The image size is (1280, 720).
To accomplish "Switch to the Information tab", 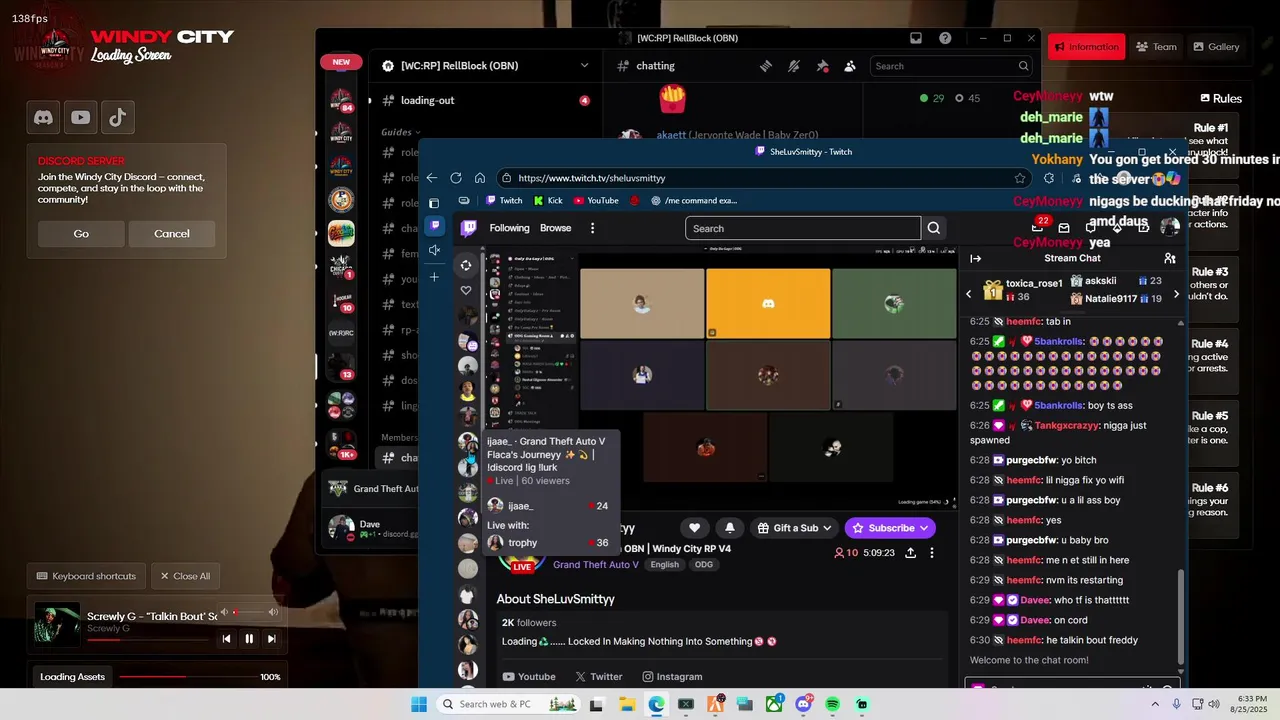I will [x=1086, y=47].
